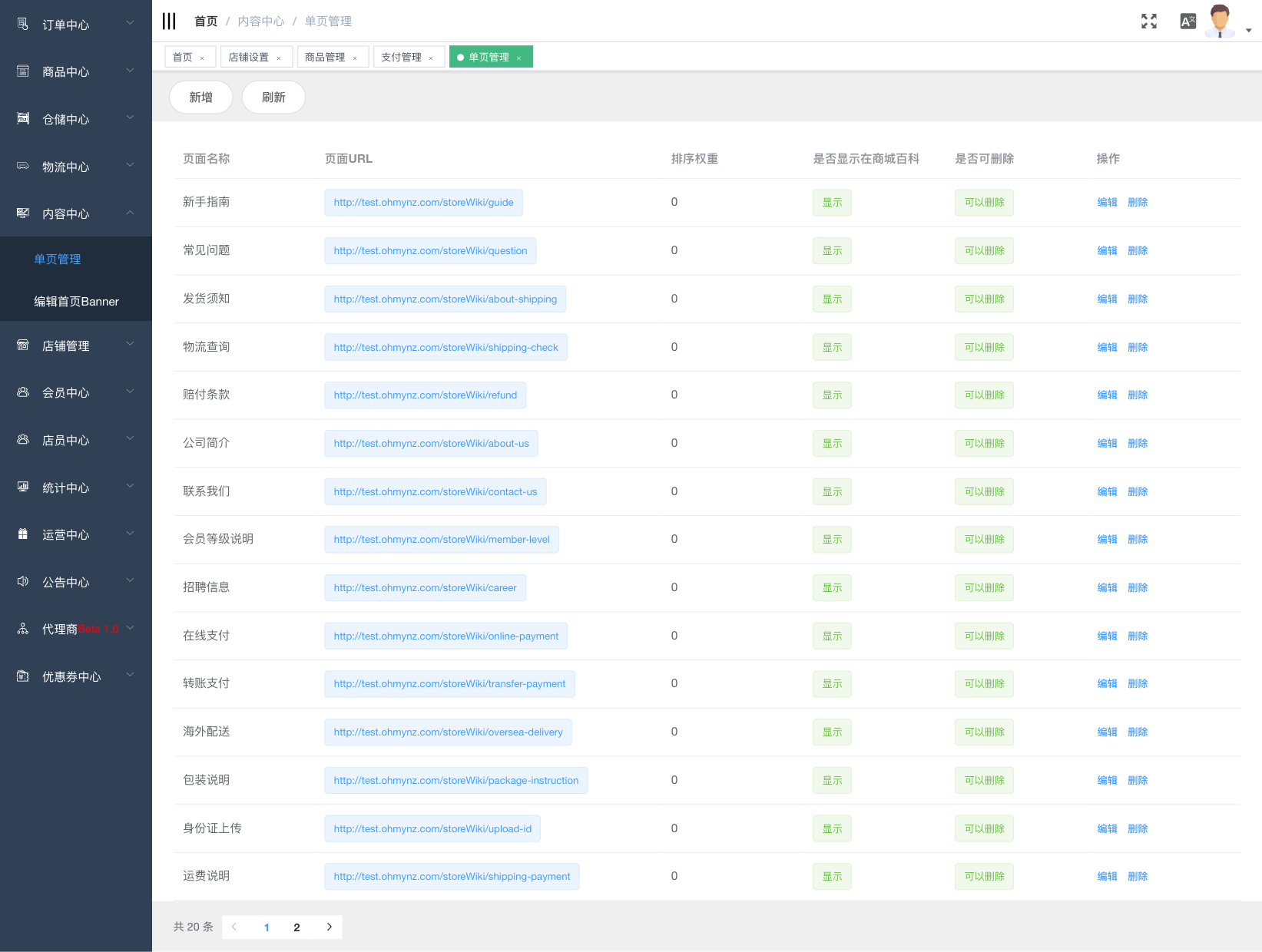Viewport: 1262px width, 952px height.
Task: Toggle fullscreen mode icon
Action: (1148, 21)
